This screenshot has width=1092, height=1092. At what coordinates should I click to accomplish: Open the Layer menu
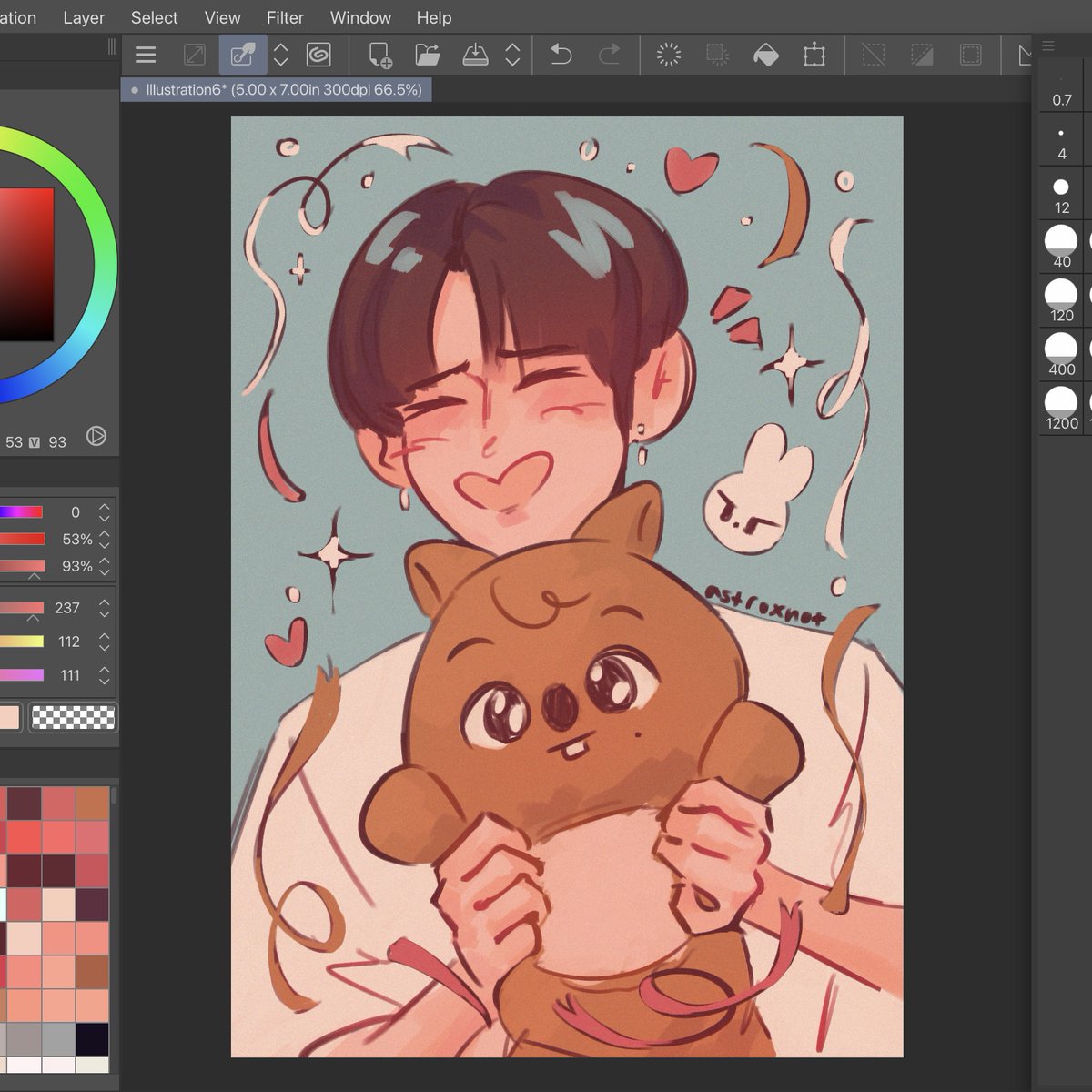click(84, 17)
